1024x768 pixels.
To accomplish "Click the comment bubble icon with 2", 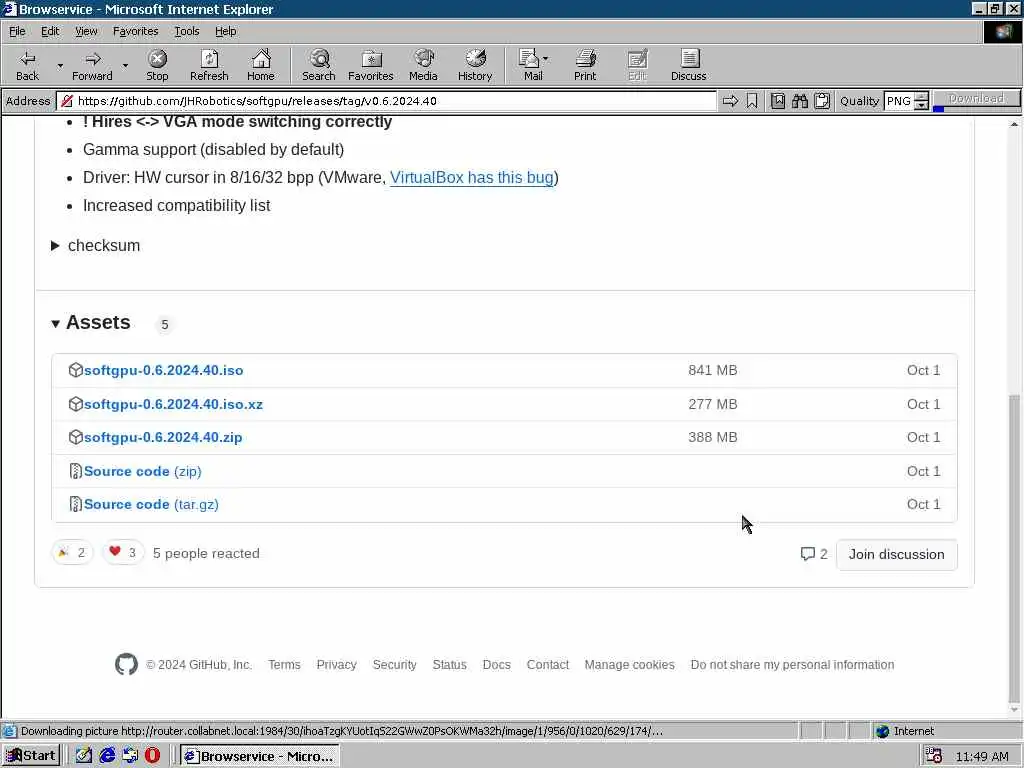I will tap(808, 554).
